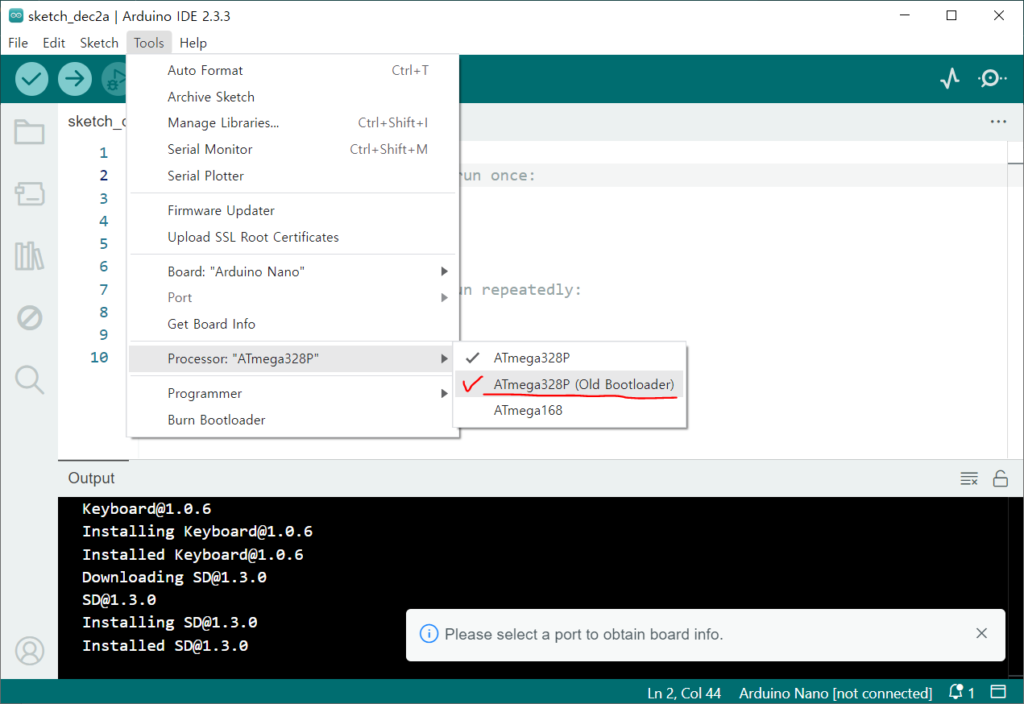Expand the Board "Arduino Nano" submenu

point(293,272)
